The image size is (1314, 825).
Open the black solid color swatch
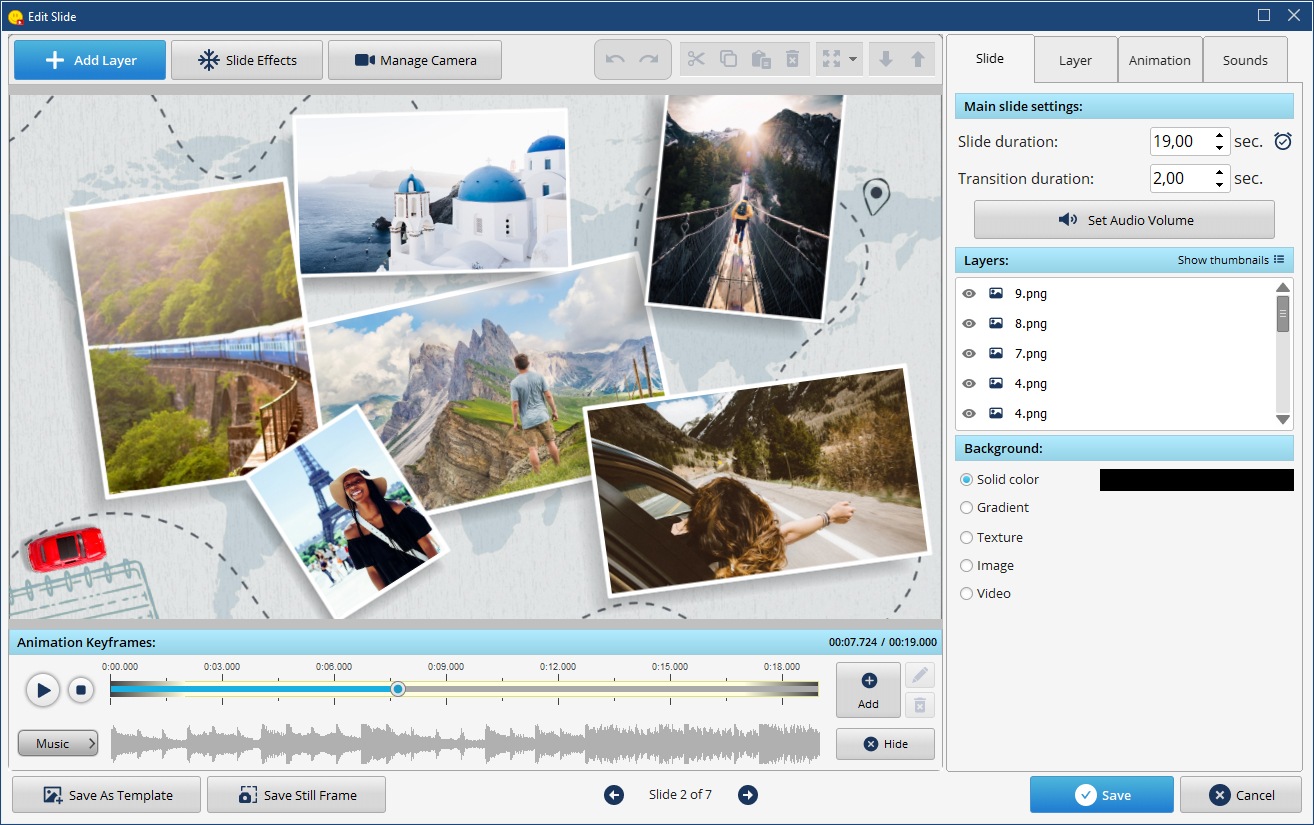pos(1196,480)
